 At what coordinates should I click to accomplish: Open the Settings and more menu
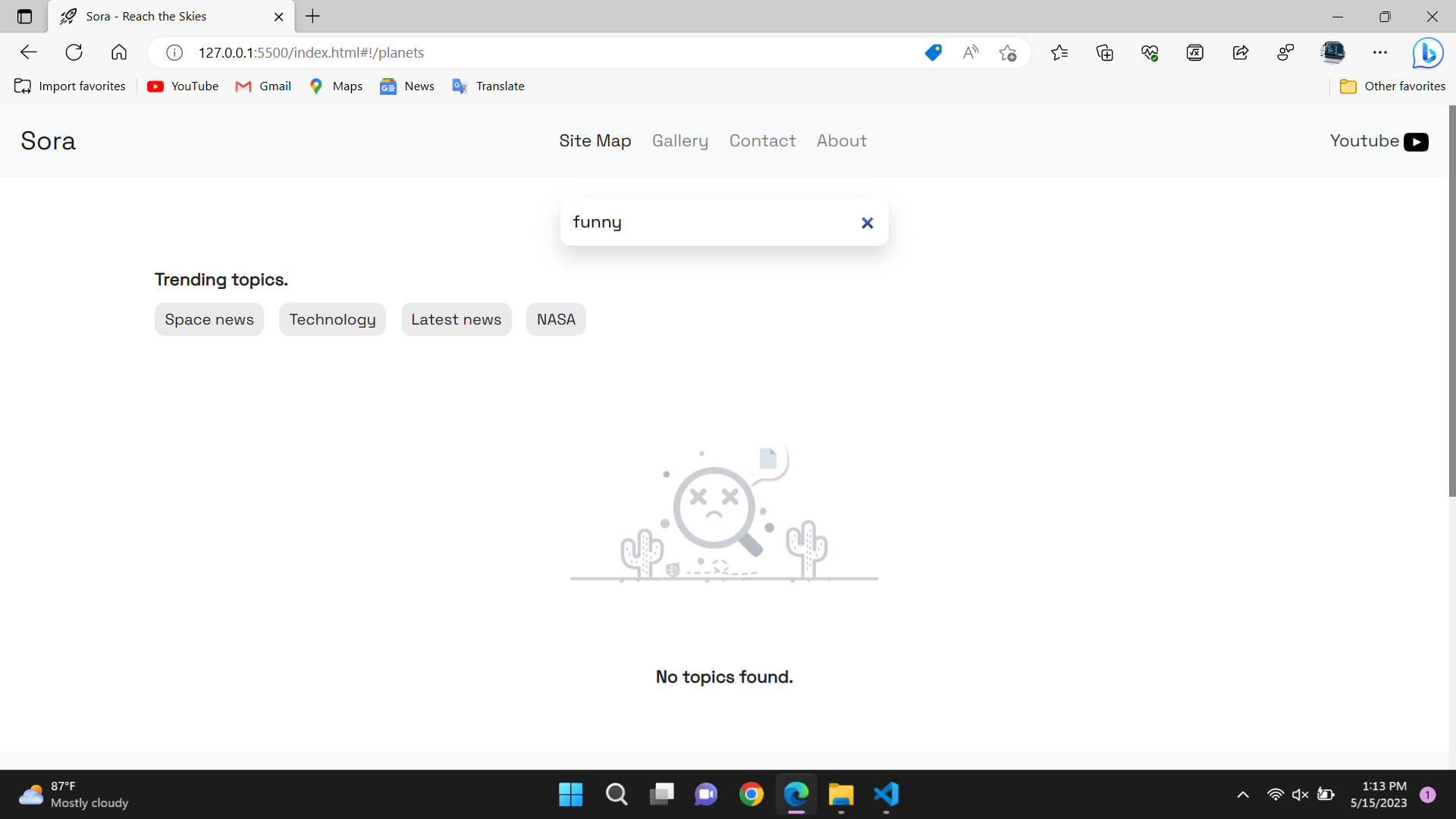click(x=1380, y=52)
